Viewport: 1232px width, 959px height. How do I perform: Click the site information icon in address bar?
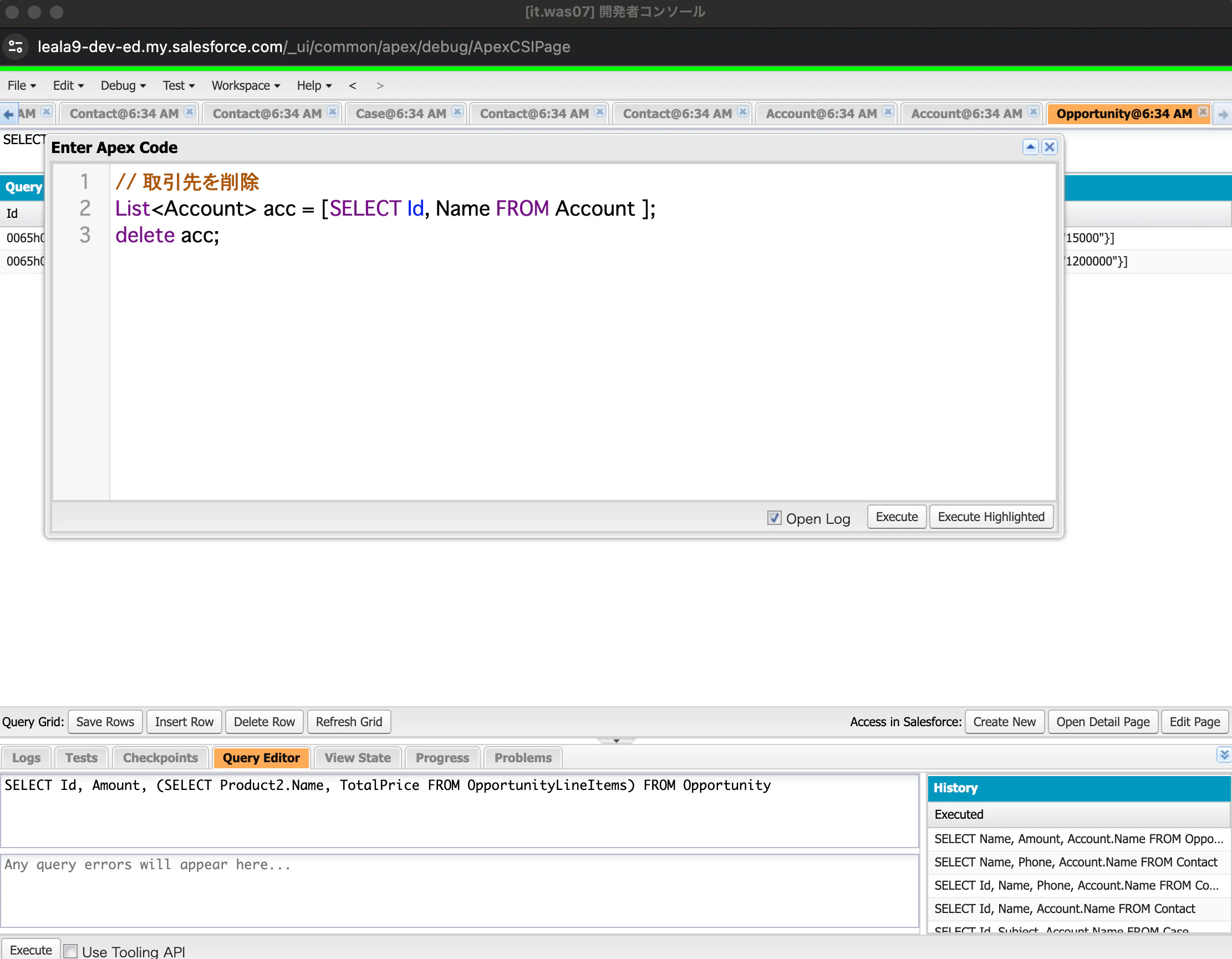(16, 46)
